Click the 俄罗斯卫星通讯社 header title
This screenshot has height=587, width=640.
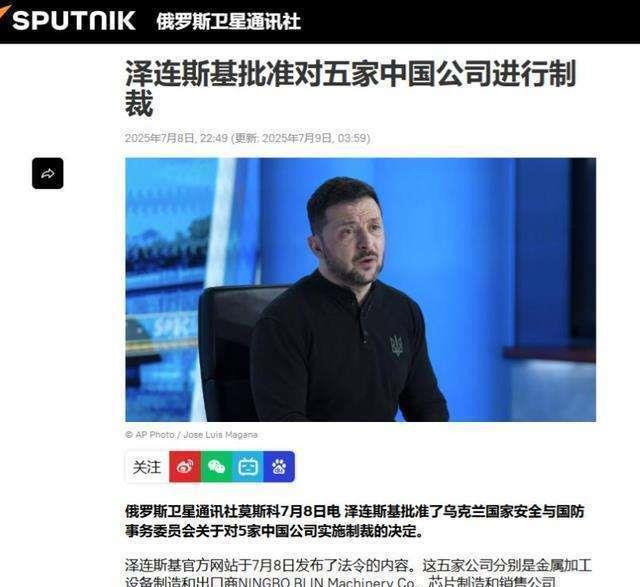(229, 21)
